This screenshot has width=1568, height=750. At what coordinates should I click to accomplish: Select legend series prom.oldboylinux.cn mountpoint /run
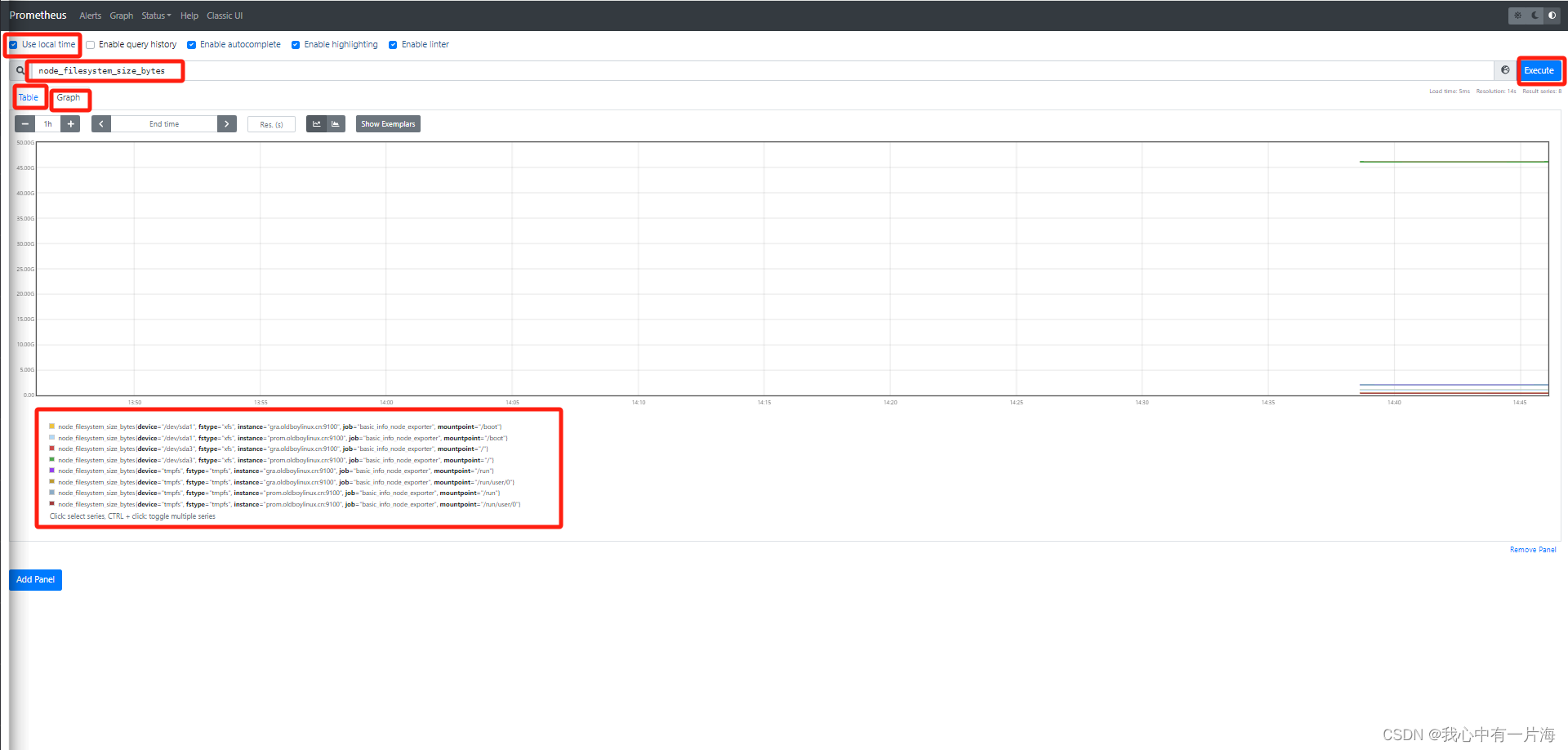click(x=279, y=493)
